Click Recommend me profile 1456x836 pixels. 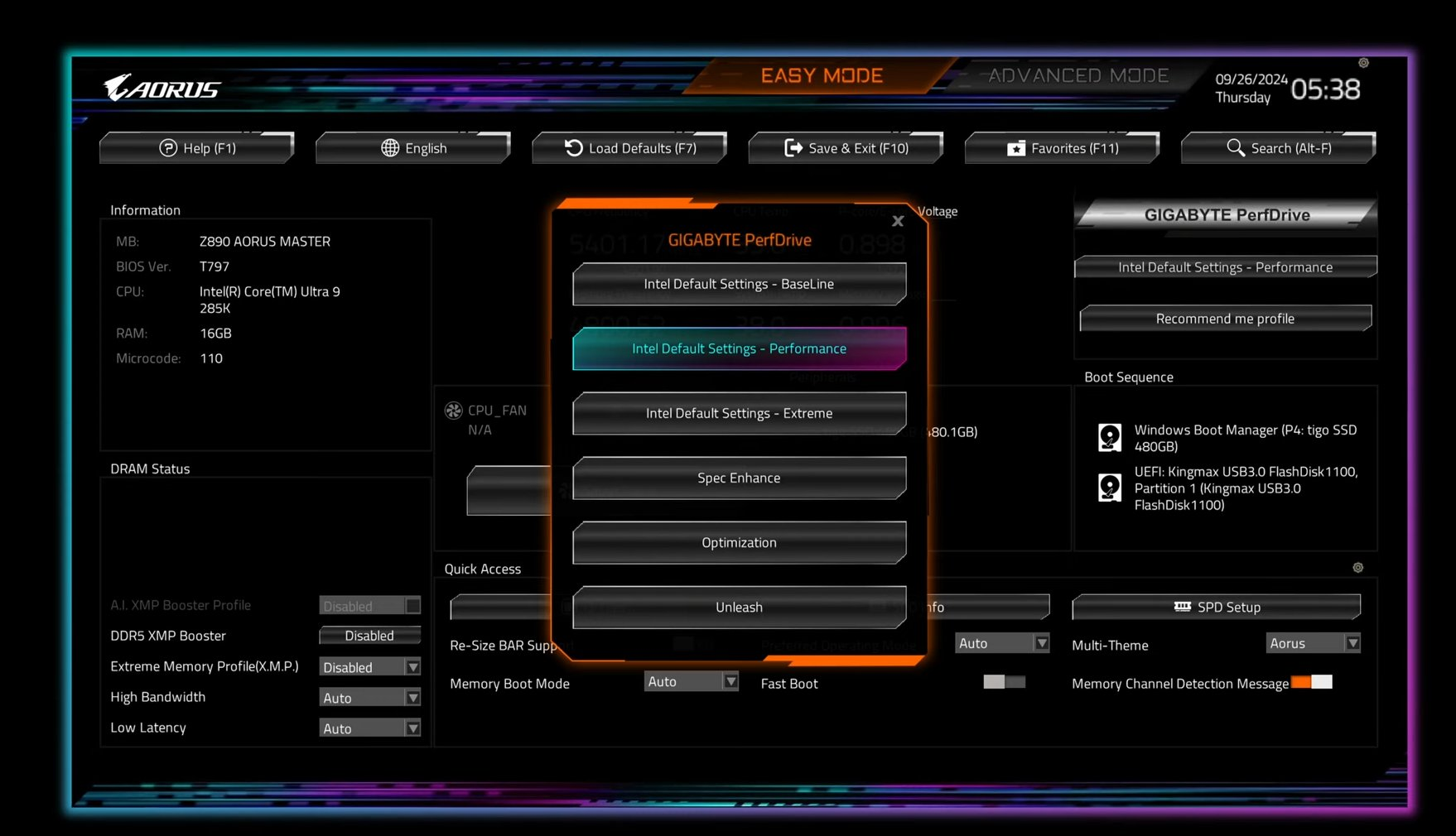coord(1225,319)
